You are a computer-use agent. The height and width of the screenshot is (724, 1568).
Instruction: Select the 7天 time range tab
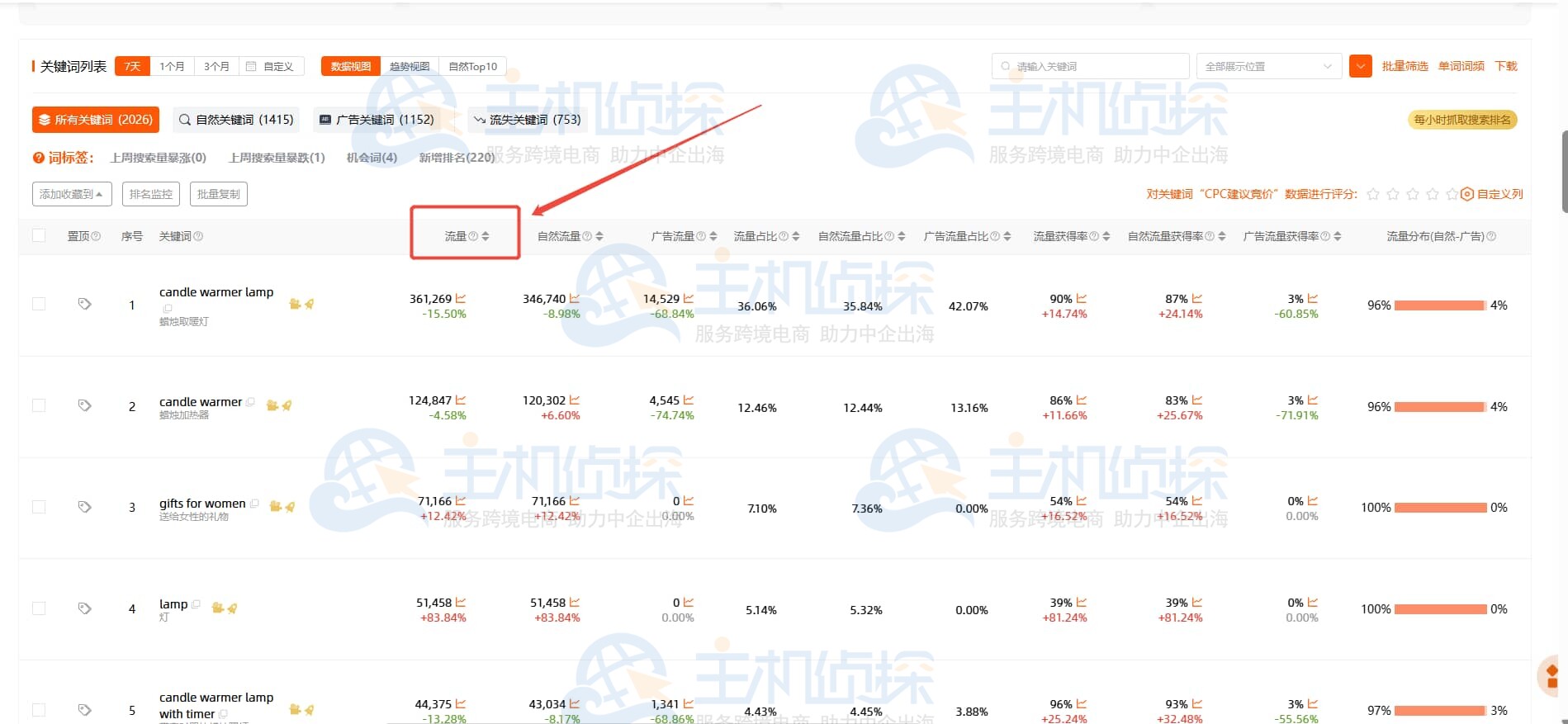tap(132, 66)
